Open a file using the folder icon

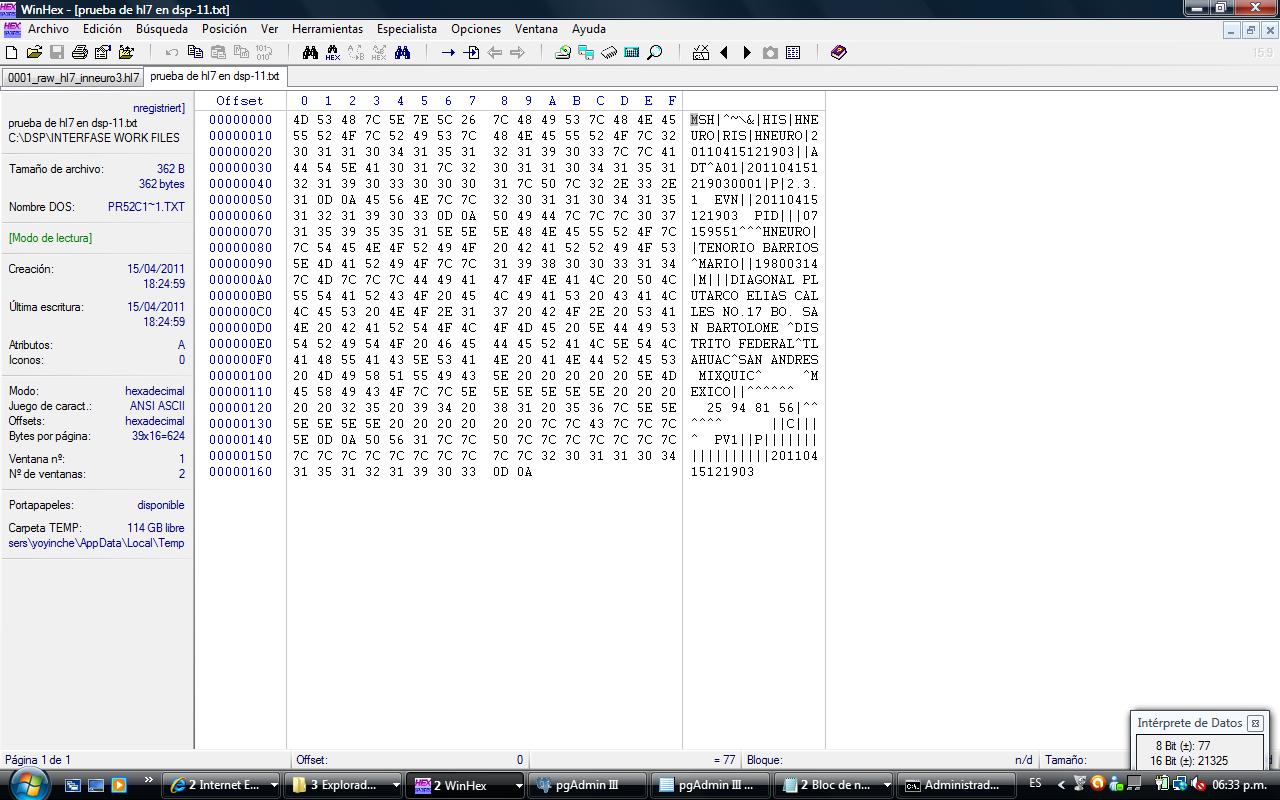[34, 52]
